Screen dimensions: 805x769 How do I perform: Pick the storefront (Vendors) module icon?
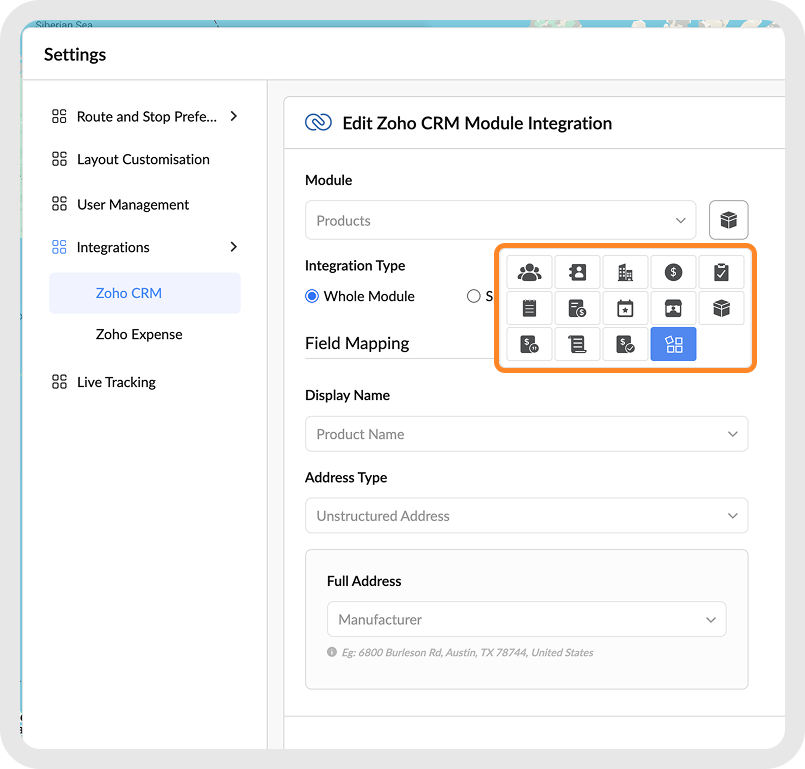673,308
